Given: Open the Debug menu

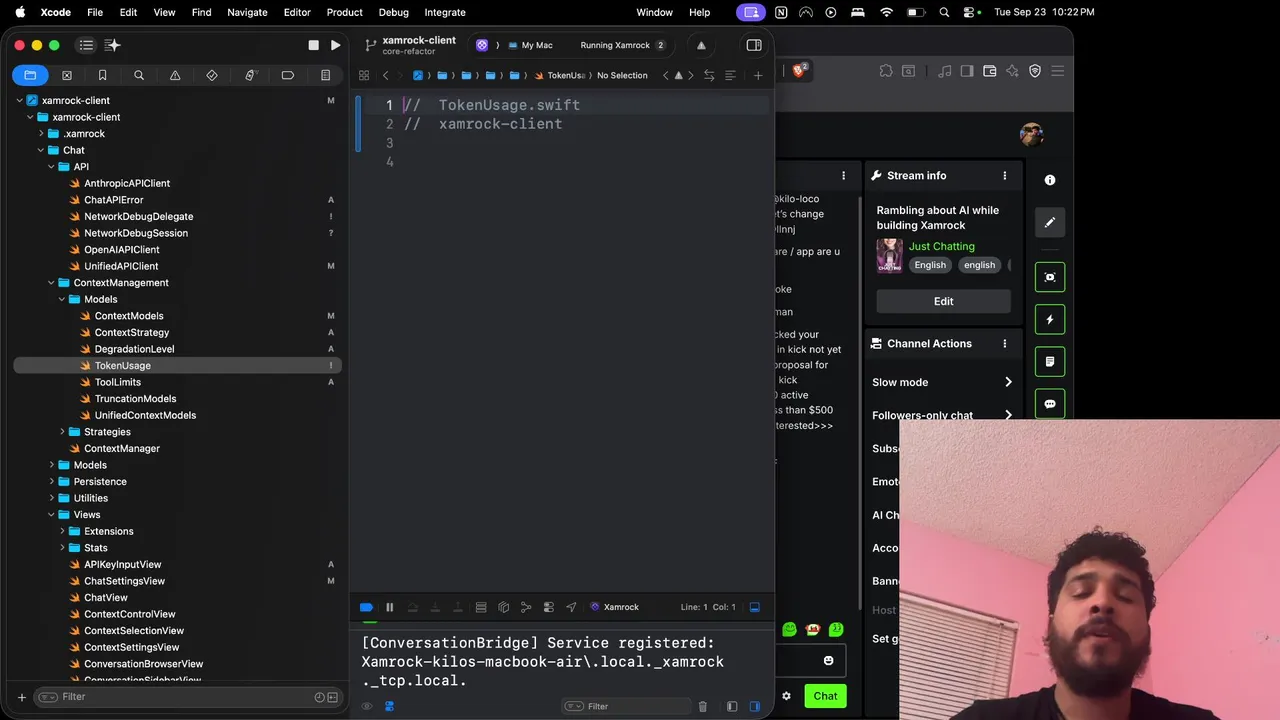Looking at the screenshot, I should (393, 12).
